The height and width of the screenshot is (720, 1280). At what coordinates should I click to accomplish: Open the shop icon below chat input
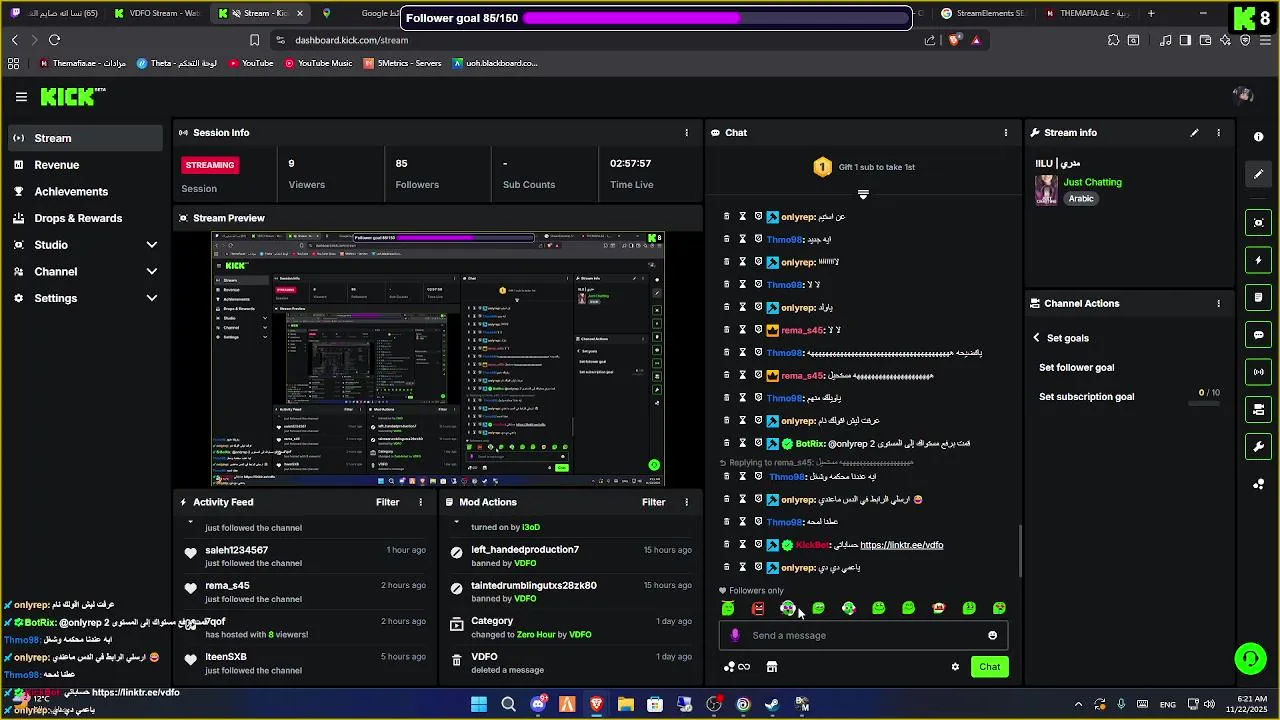click(x=771, y=667)
